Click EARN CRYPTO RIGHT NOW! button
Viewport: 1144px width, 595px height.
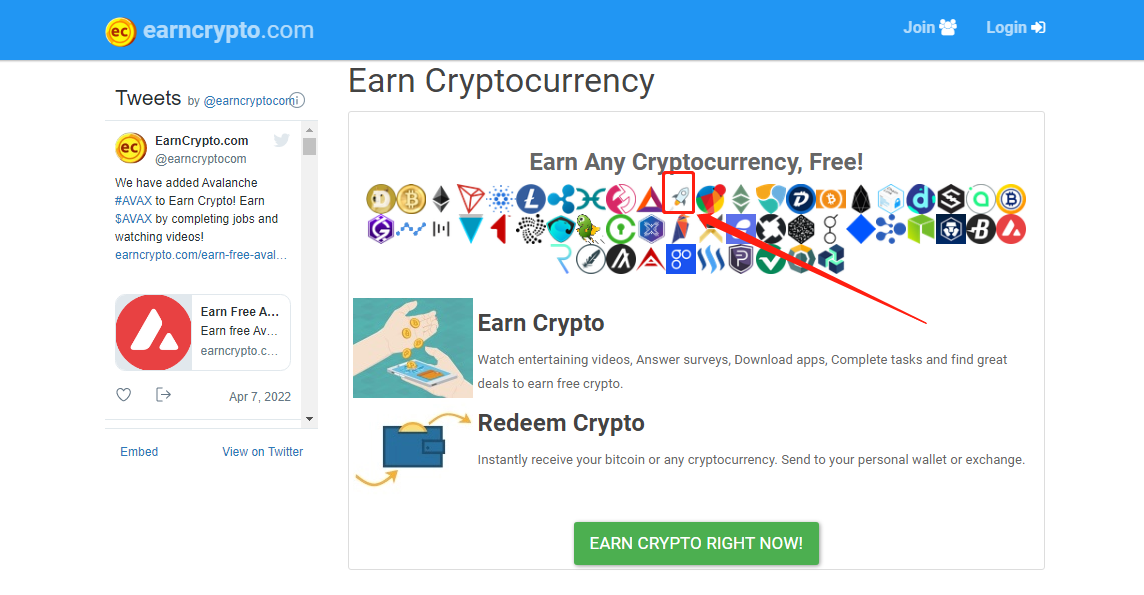click(696, 543)
